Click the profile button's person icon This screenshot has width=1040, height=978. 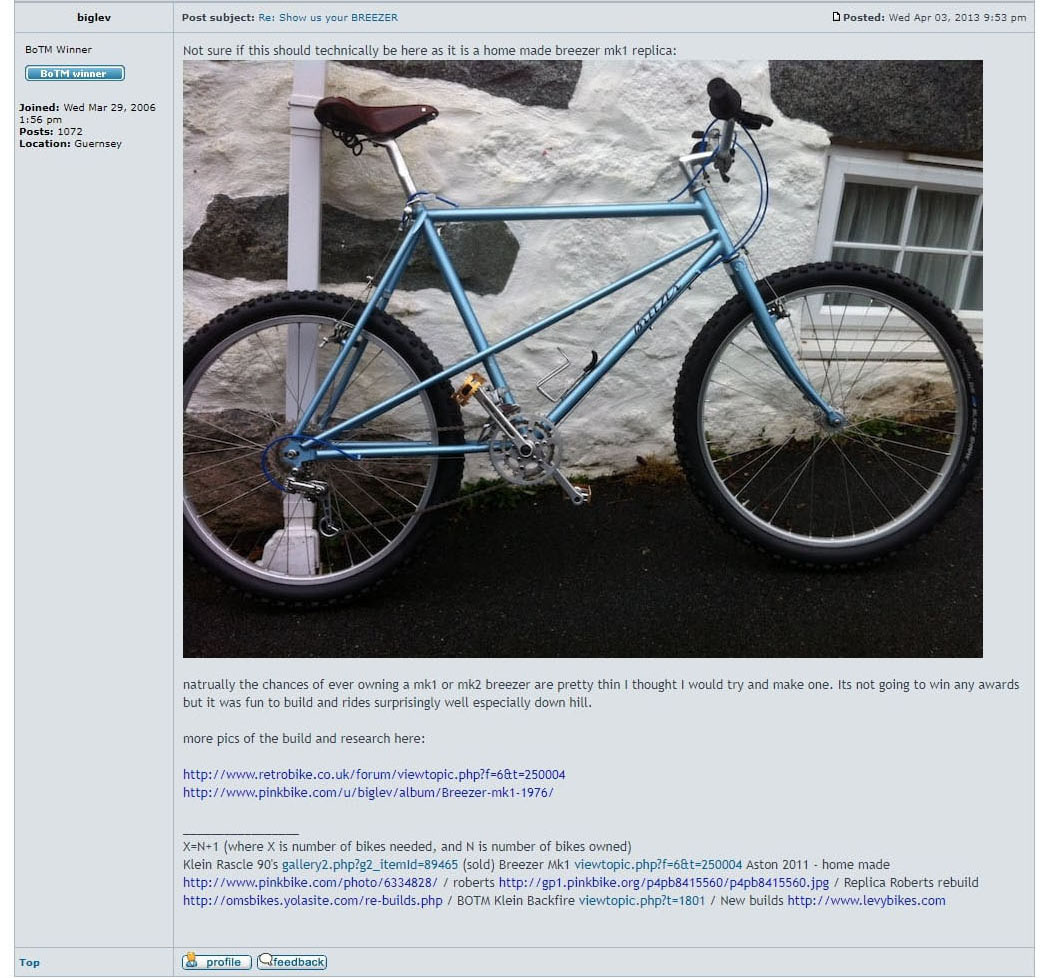[x=192, y=960]
